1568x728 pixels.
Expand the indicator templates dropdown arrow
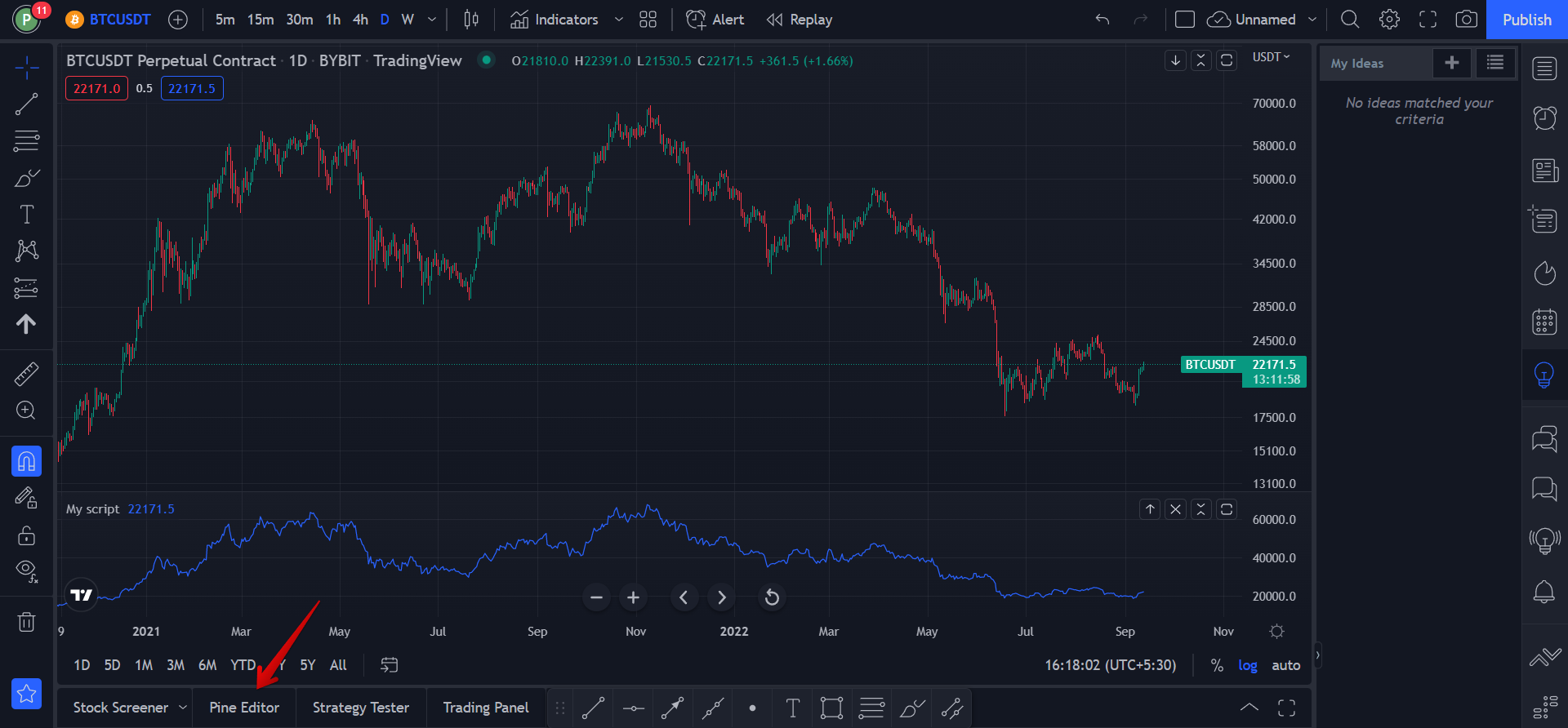tap(619, 20)
